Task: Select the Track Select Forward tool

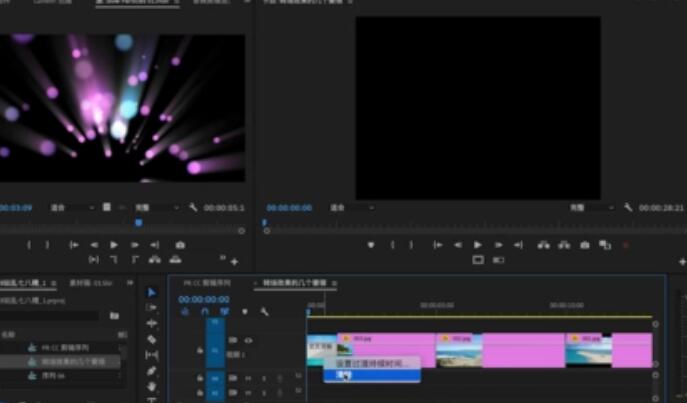Action: (152, 308)
